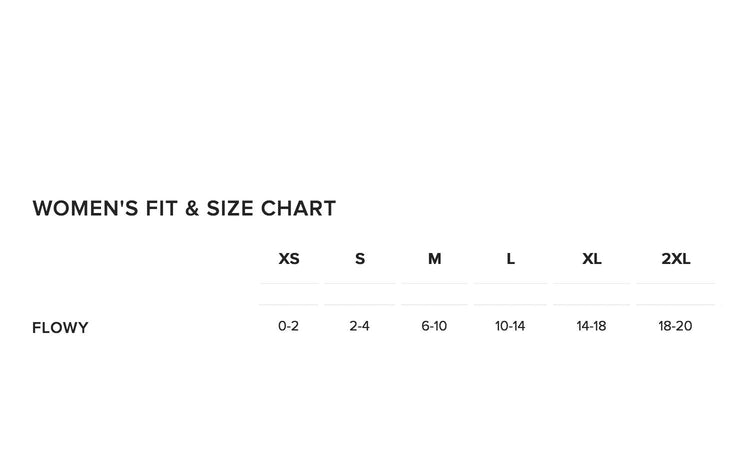
Task: Click the 18-20 size range value
Action: tap(675, 326)
